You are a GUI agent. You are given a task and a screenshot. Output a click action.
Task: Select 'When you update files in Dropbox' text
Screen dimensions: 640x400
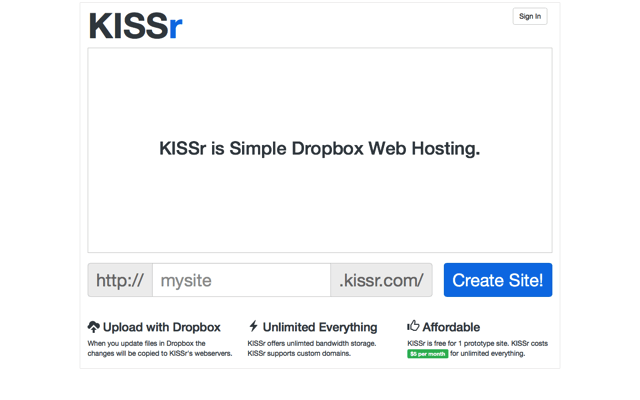(141, 344)
